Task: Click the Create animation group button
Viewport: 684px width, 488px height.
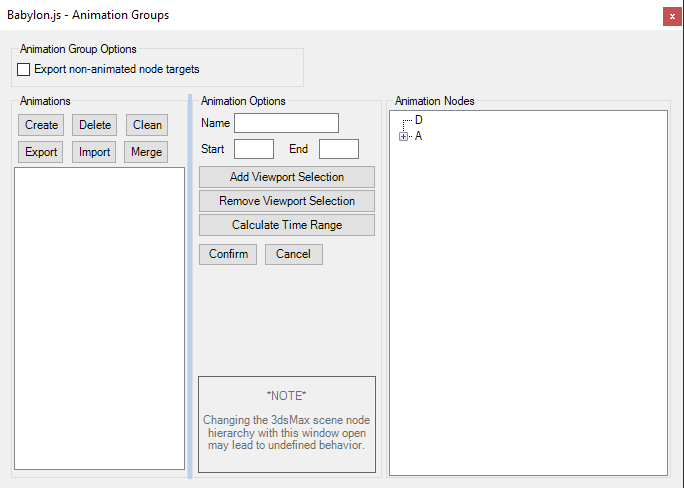Action: point(41,125)
